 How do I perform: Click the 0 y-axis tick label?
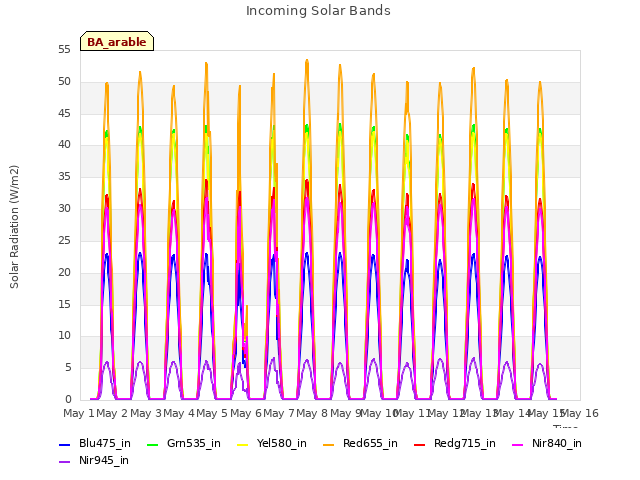point(68,399)
